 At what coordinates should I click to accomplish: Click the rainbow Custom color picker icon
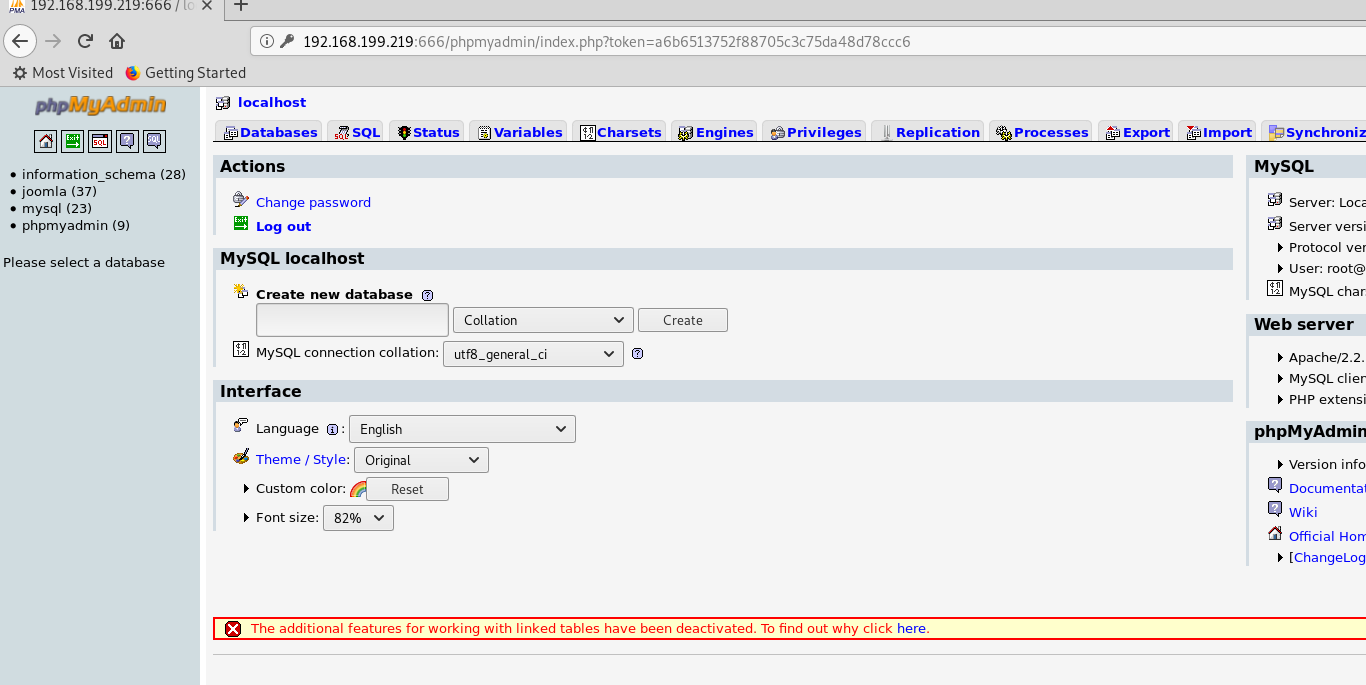(x=358, y=489)
